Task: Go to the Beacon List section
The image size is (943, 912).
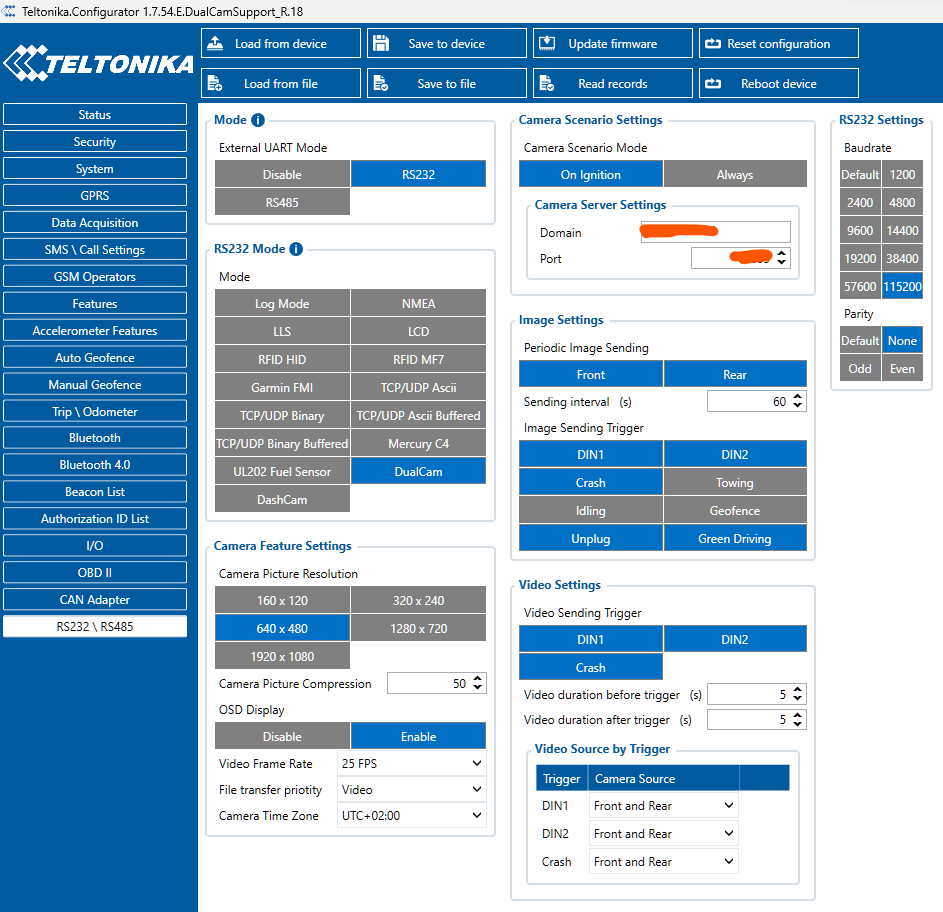Action: pyautogui.click(x=95, y=491)
